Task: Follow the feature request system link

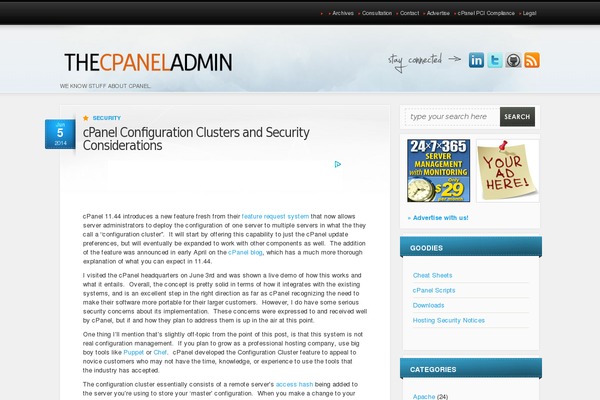Action: [x=275, y=216]
